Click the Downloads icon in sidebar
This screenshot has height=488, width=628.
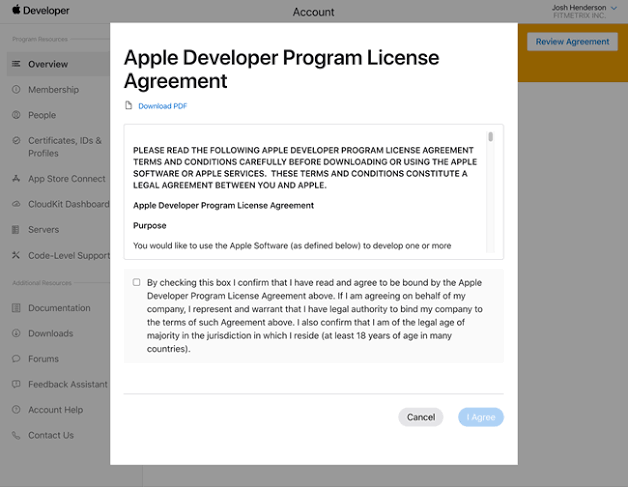click(16, 333)
